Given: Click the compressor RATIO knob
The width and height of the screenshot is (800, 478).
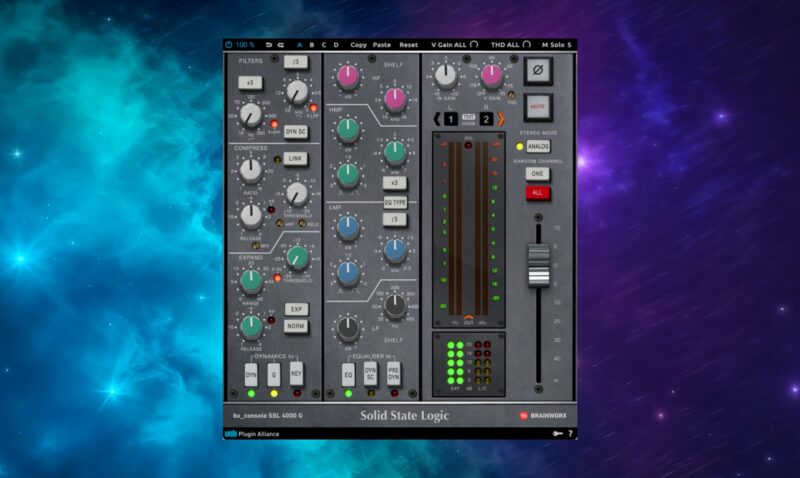Looking at the screenshot, I should point(251,171).
